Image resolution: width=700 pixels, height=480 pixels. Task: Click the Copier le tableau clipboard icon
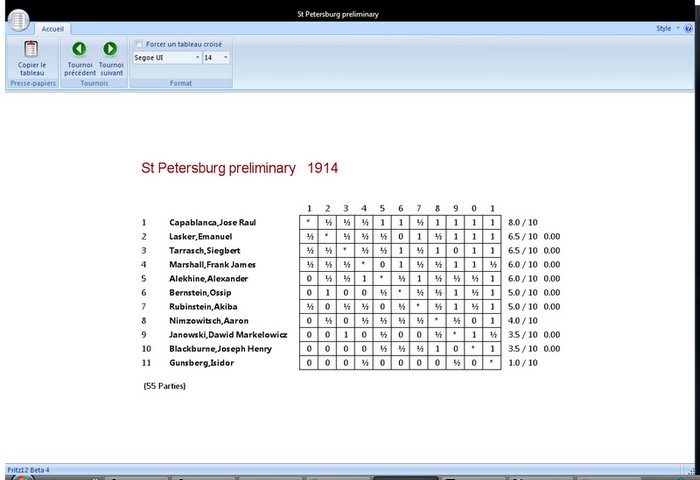(31, 49)
